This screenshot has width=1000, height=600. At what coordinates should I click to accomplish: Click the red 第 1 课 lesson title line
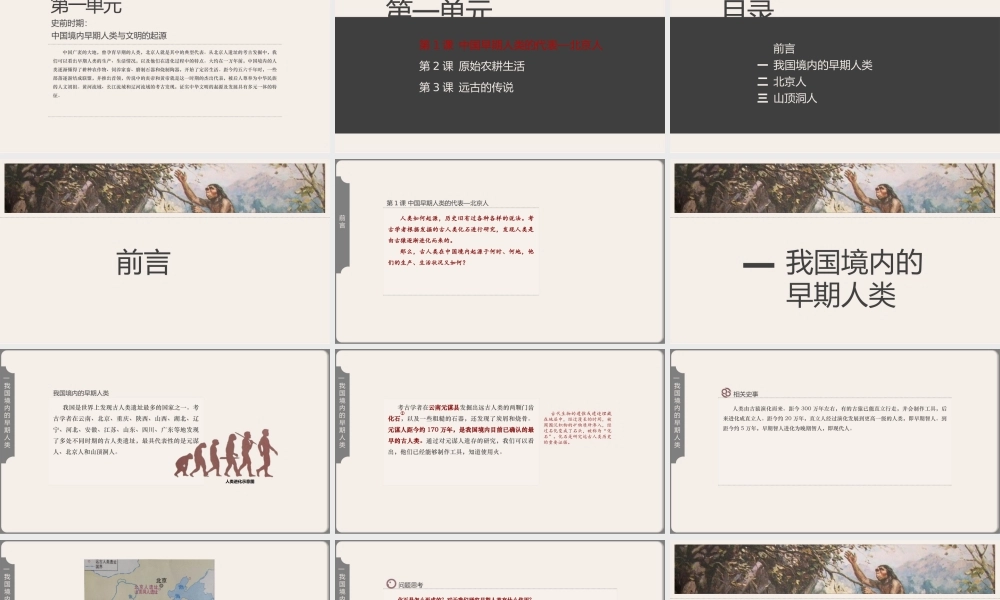tap(510, 45)
